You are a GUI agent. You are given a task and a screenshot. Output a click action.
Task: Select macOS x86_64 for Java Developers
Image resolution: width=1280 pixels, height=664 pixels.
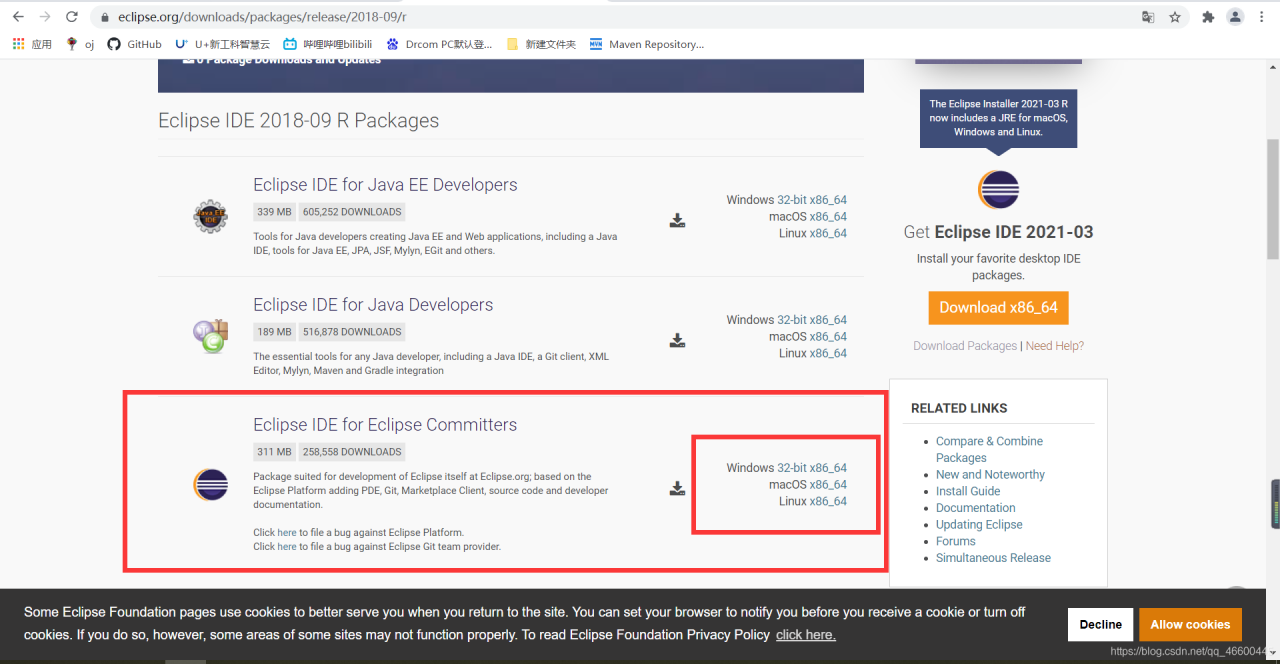(x=828, y=336)
